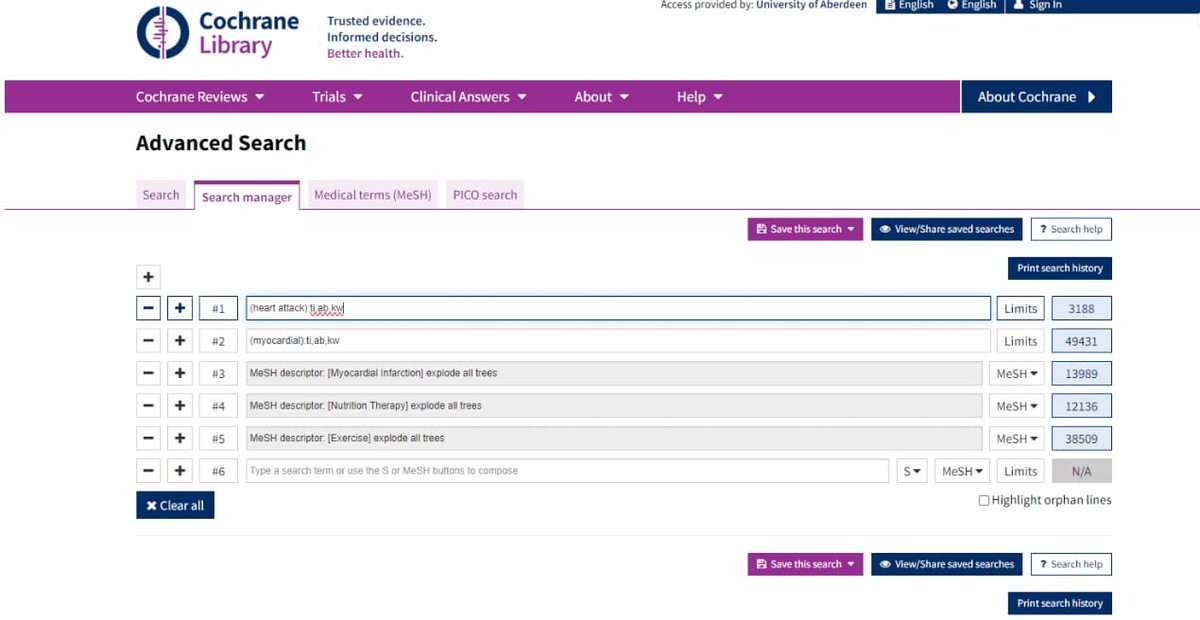The height and width of the screenshot is (620, 1200).
Task: Click the Clear all button
Action: [x=175, y=505]
